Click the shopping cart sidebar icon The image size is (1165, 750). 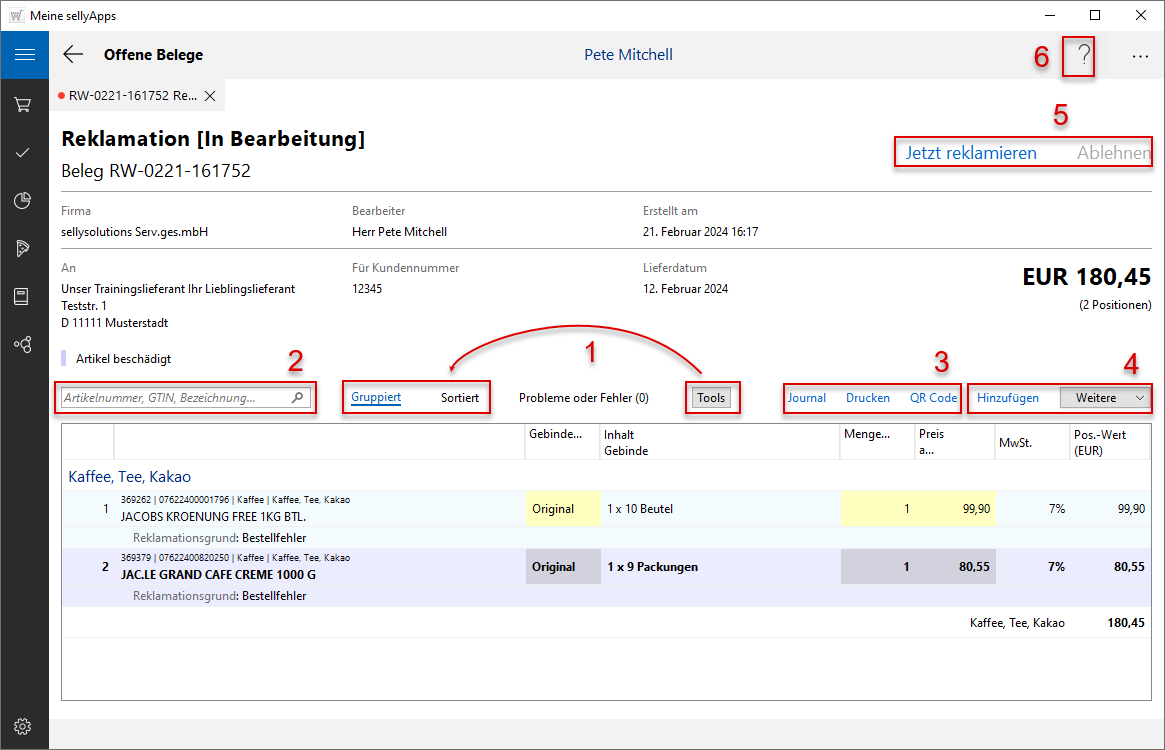pos(24,104)
